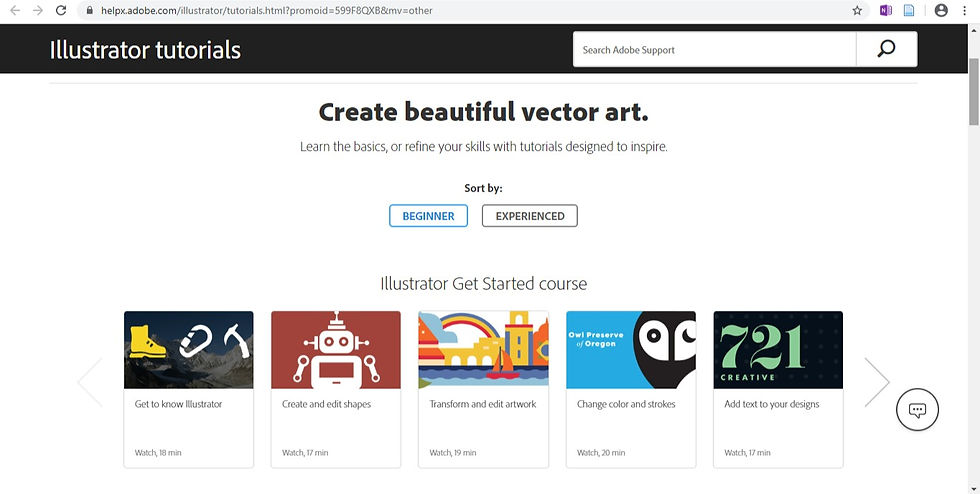
Task: Open the colorful cityscape thumbnail
Action: [483, 350]
